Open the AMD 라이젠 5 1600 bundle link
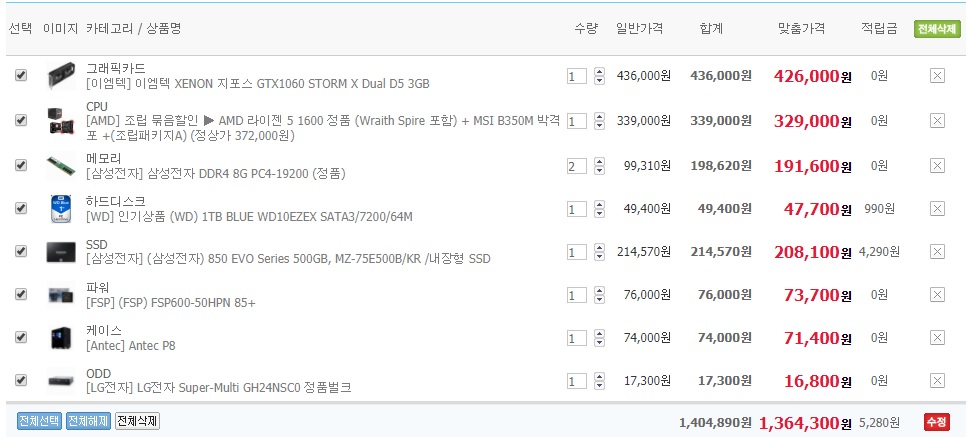The height and width of the screenshot is (444, 968). tap(323, 128)
